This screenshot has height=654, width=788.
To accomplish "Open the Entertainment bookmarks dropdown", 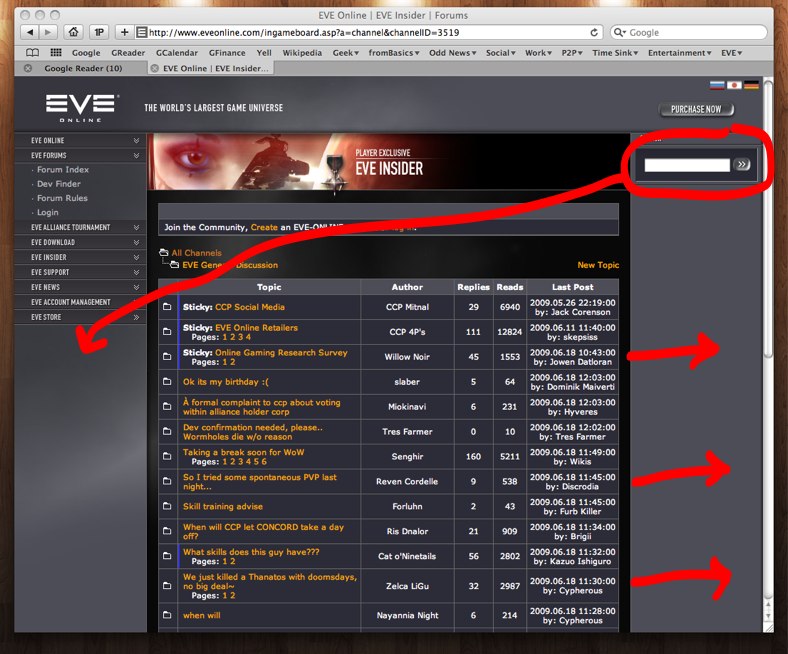I will tap(679, 53).
